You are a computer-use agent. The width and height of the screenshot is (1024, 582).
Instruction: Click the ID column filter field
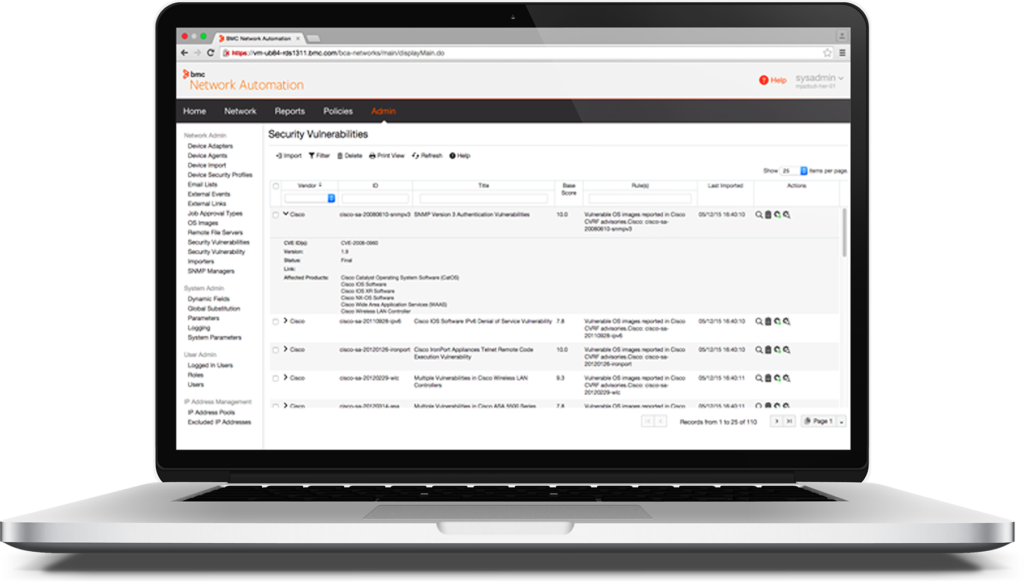[x=375, y=198]
